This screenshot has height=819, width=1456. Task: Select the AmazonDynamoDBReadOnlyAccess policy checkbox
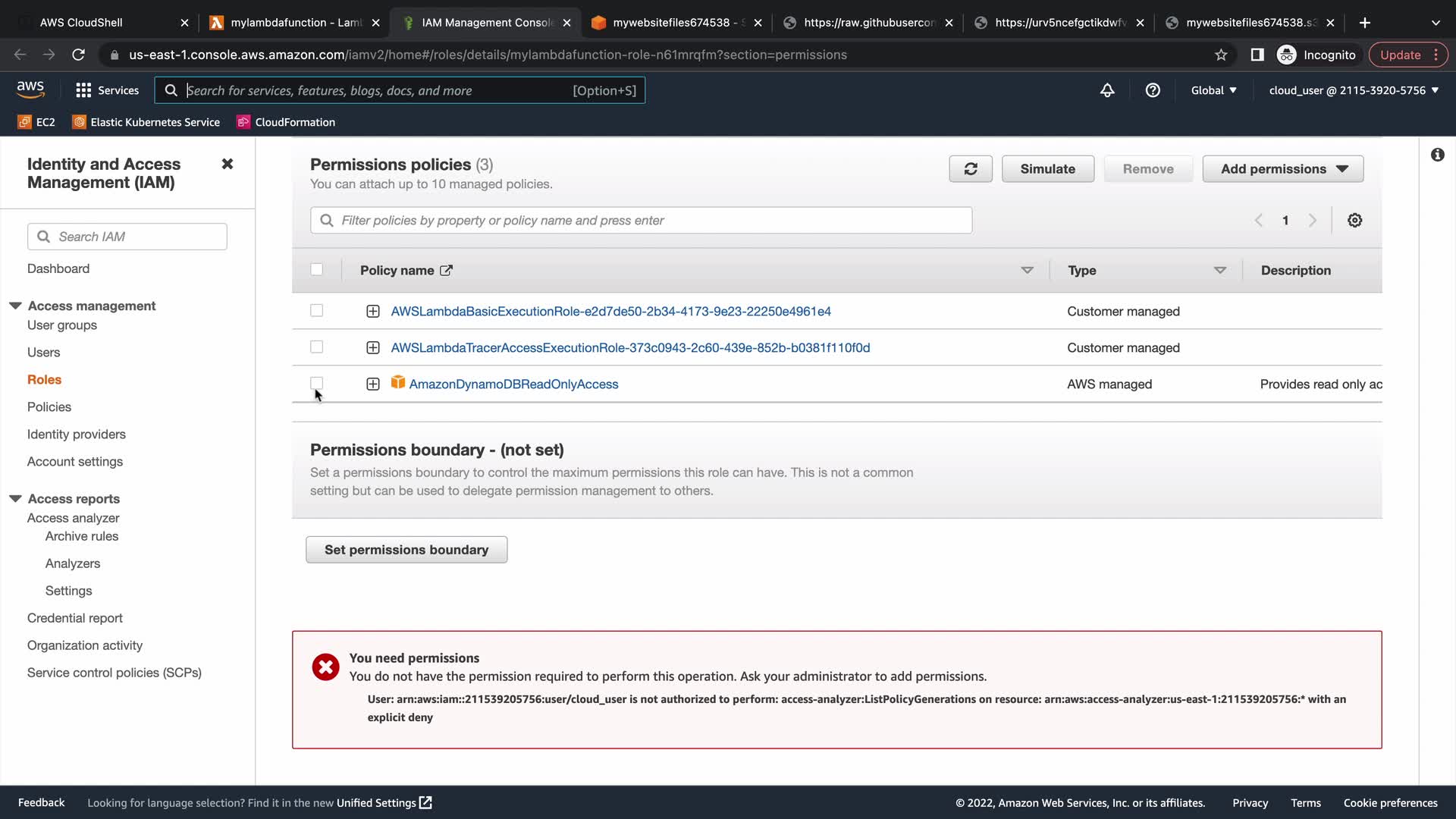(x=317, y=384)
